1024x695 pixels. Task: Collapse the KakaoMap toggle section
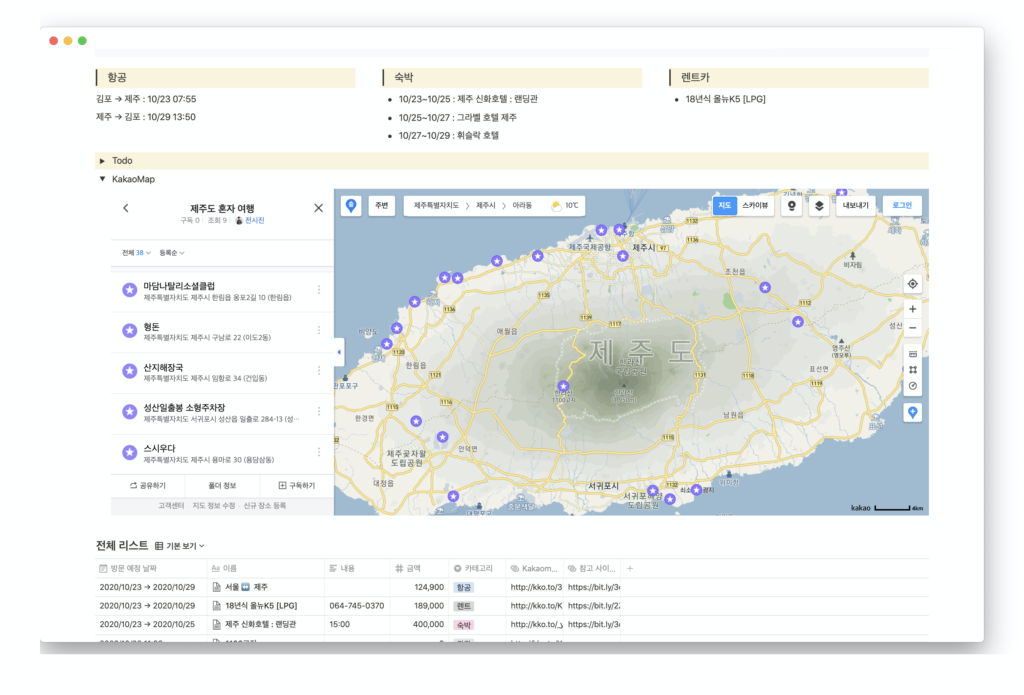point(102,180)
